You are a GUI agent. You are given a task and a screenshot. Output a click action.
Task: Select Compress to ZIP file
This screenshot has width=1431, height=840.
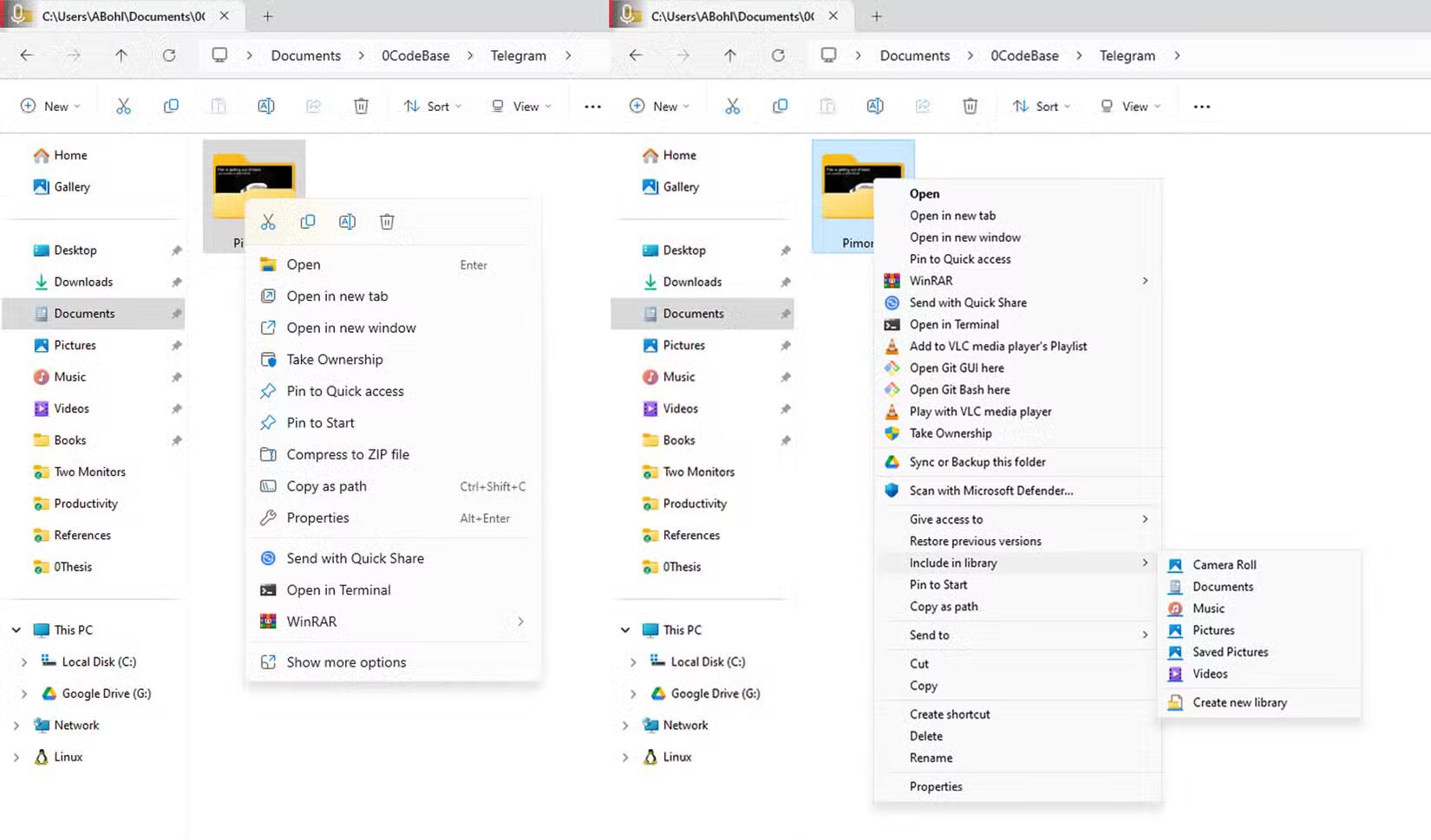346,454
